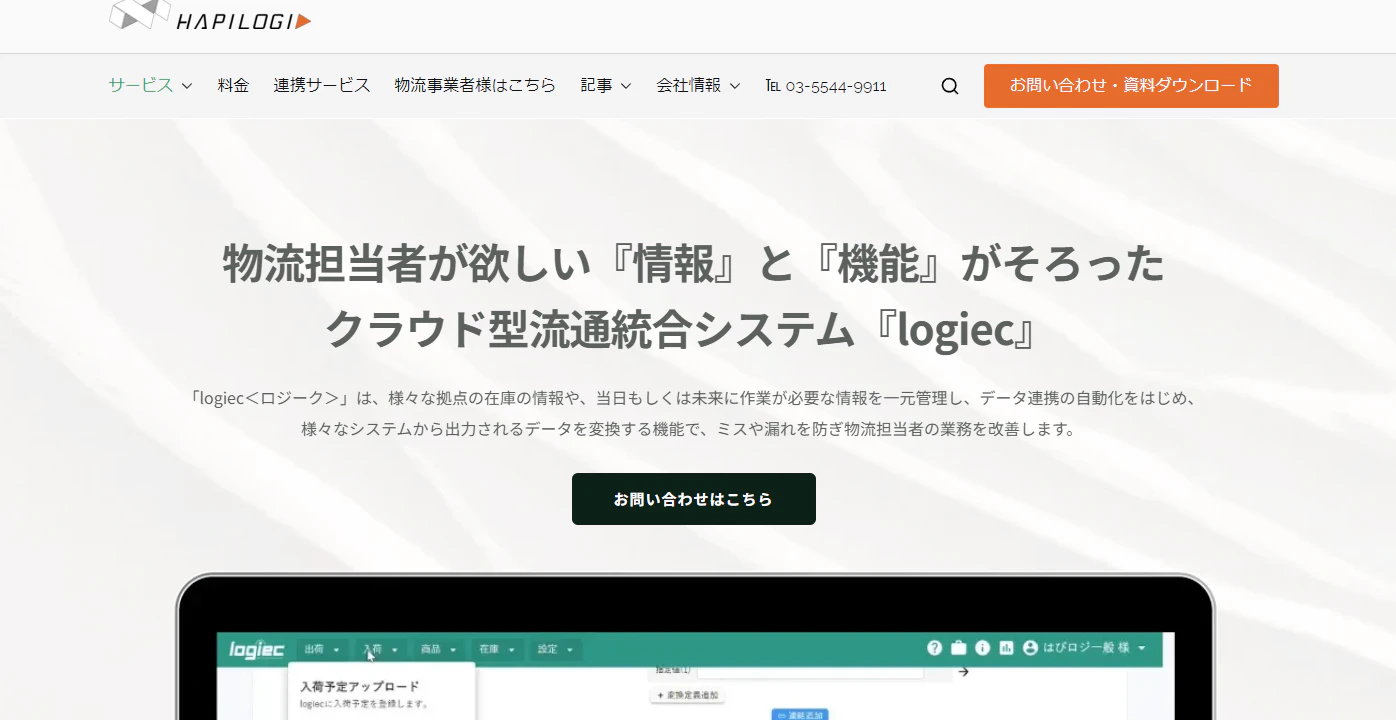This screenshot has width=1396, height=720.
Task: Click the chart icon in logiec demo toolbar
Action: coord(1007,648)
